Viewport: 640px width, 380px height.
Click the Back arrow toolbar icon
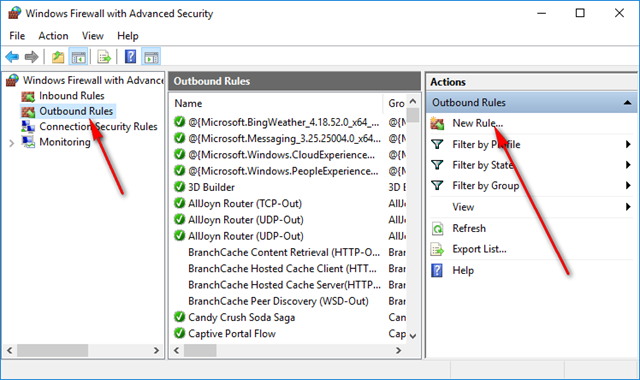coord(12,57)
